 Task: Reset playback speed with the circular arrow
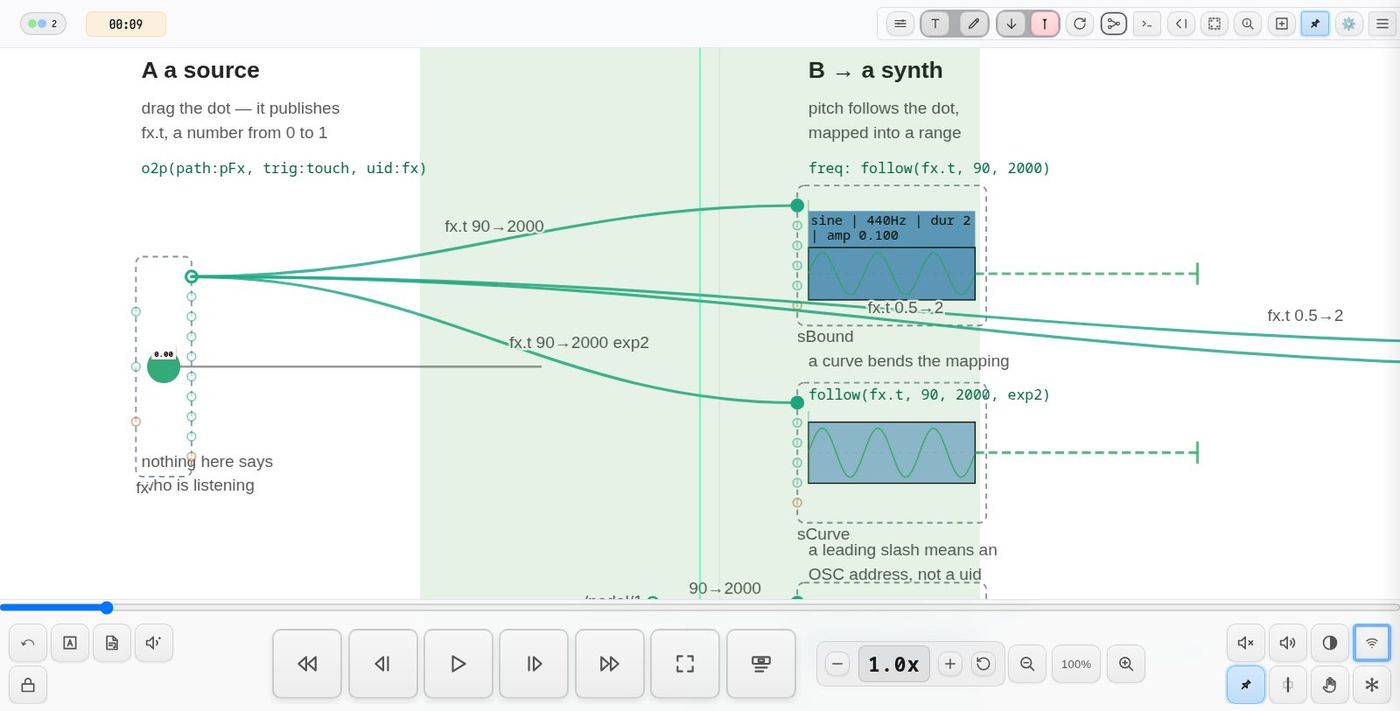coord(983,664)
